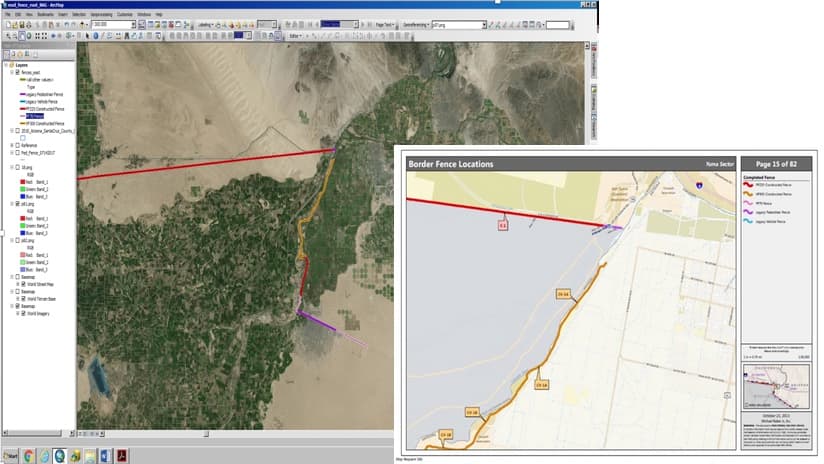
Task: Open the Georeferencing dropdown menu
Action: [416, 25]
